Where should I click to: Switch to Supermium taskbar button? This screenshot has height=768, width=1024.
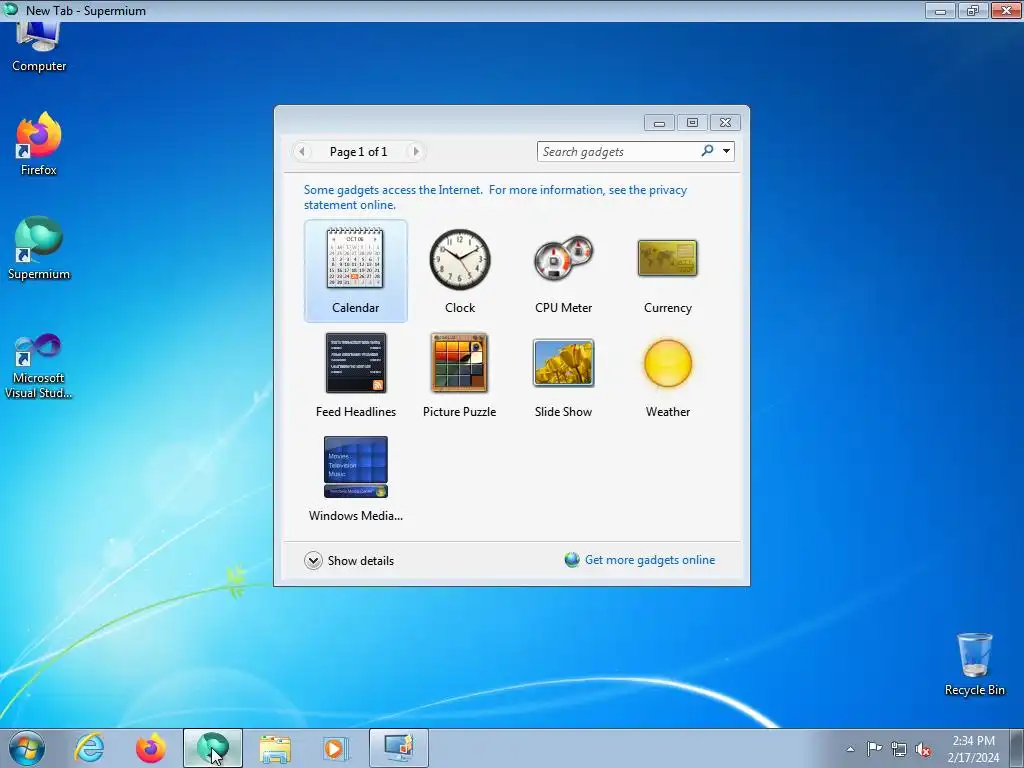pyautogui.click(x=213, y=748)
